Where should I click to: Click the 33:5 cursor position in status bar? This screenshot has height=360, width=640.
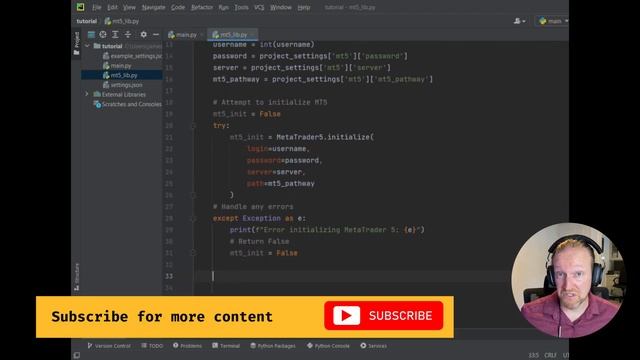tap(533, 356)
